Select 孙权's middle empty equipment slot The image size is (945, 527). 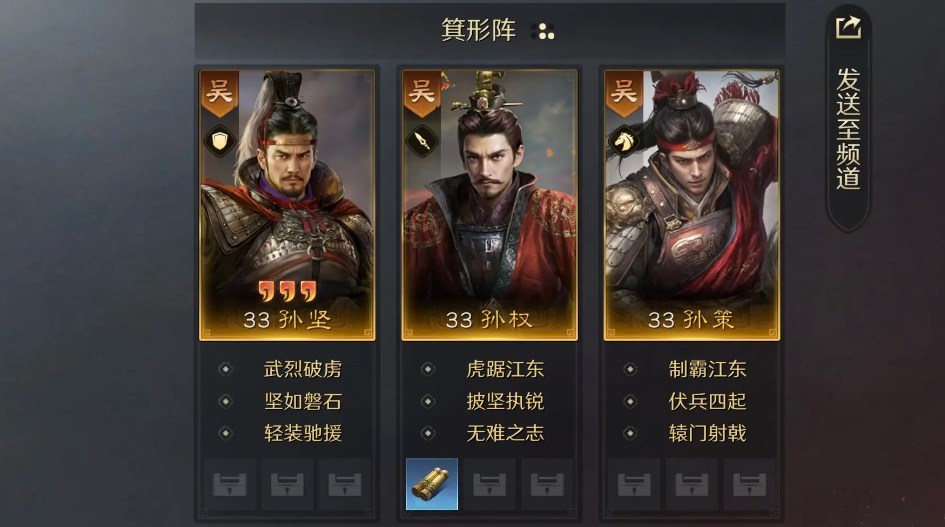489,484
